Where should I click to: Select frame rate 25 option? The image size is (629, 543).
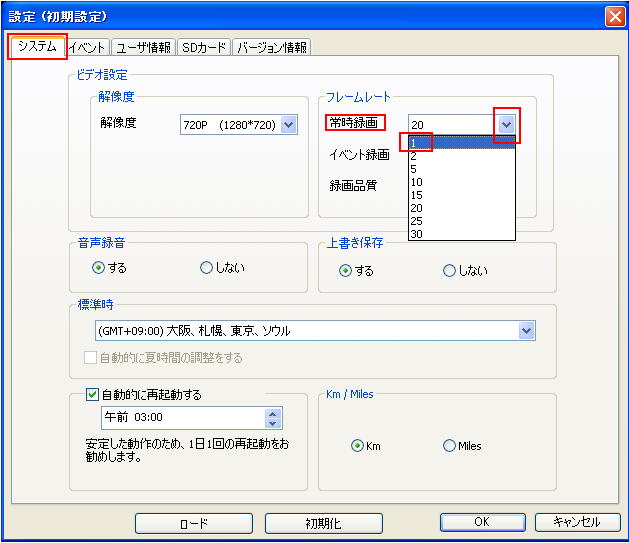[462, 221]
